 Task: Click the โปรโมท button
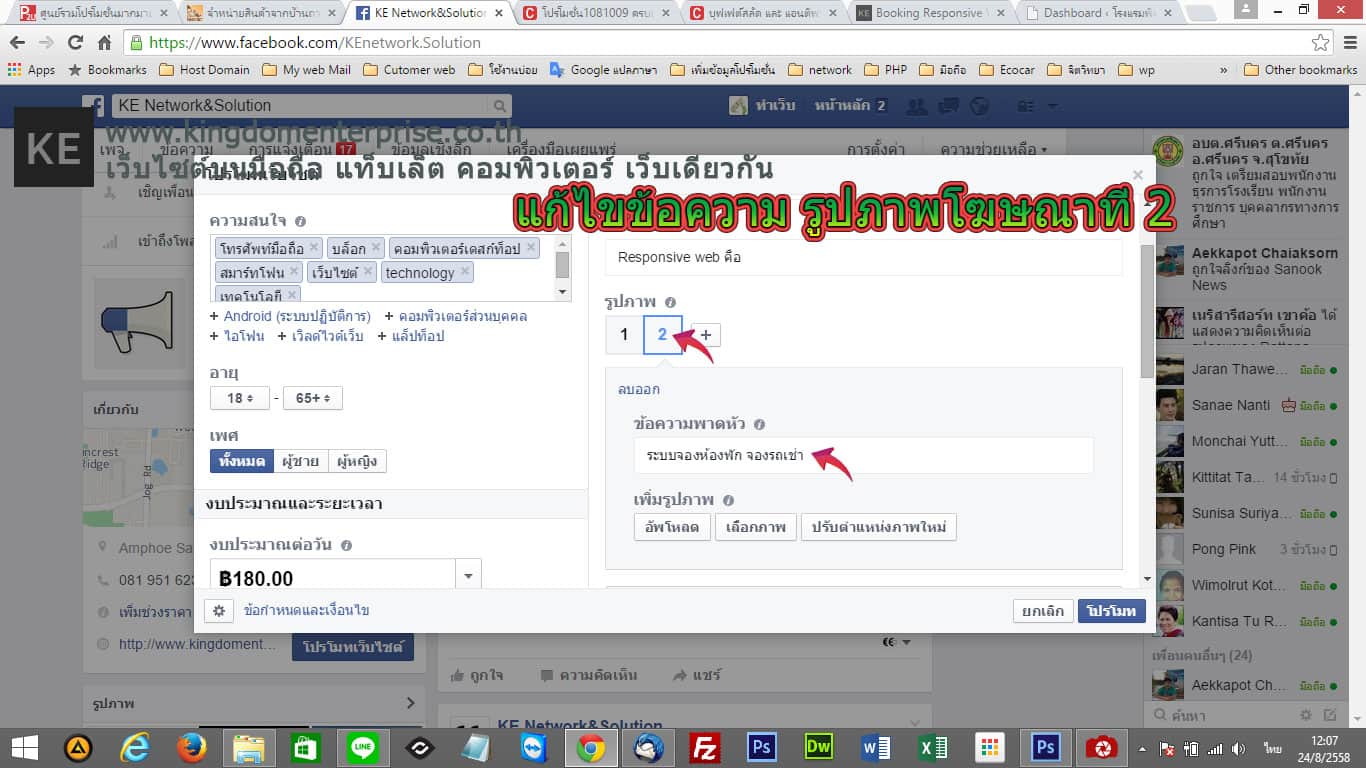[1111, 611]
